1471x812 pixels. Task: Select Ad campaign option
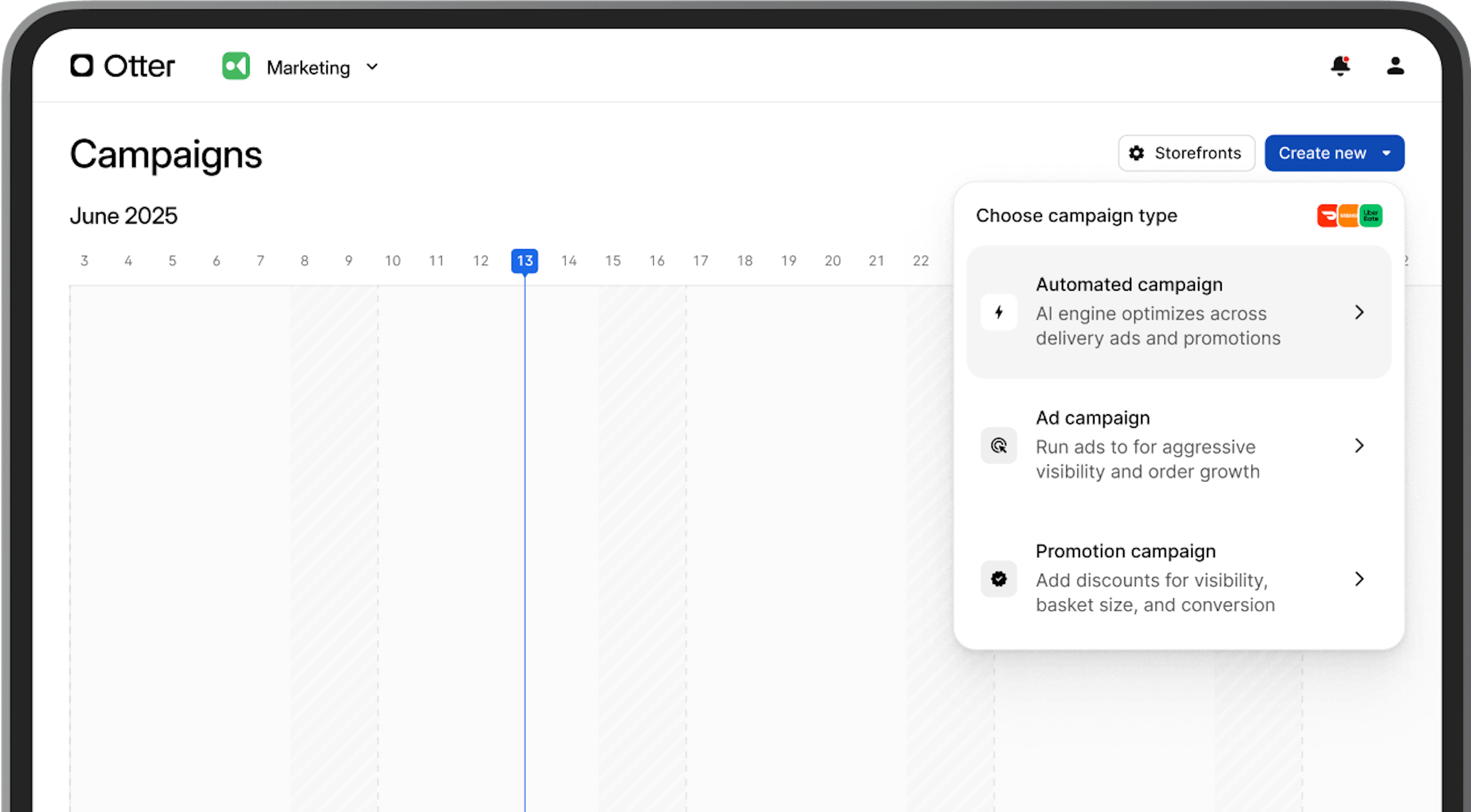[1179, 445]
